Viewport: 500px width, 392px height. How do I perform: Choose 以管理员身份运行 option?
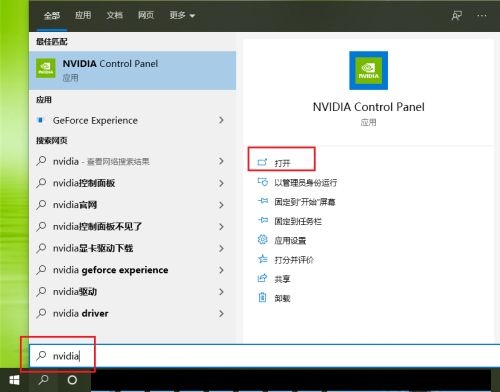306,183
